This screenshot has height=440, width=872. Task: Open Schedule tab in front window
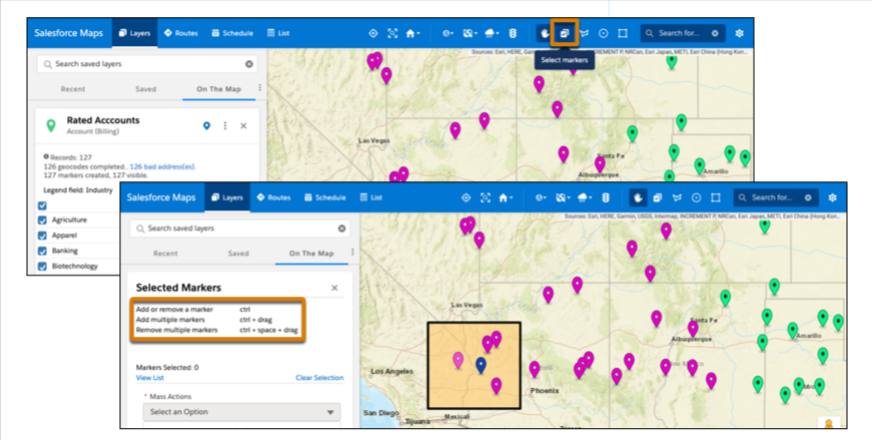pos(325,197)
